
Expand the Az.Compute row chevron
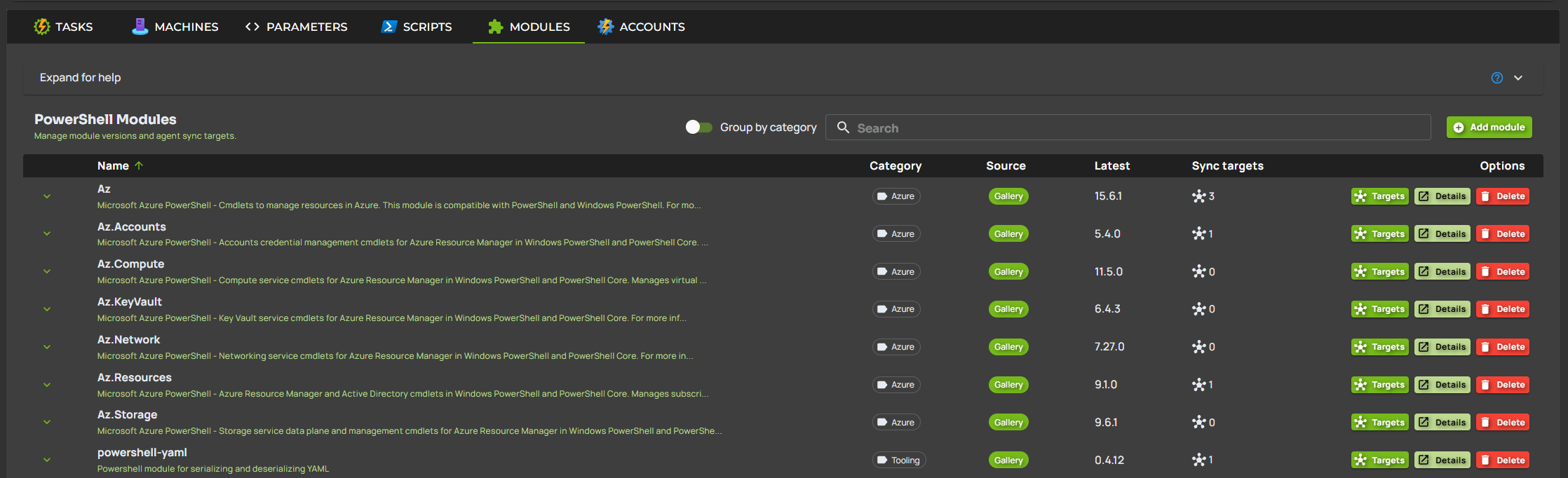point(47,271)
